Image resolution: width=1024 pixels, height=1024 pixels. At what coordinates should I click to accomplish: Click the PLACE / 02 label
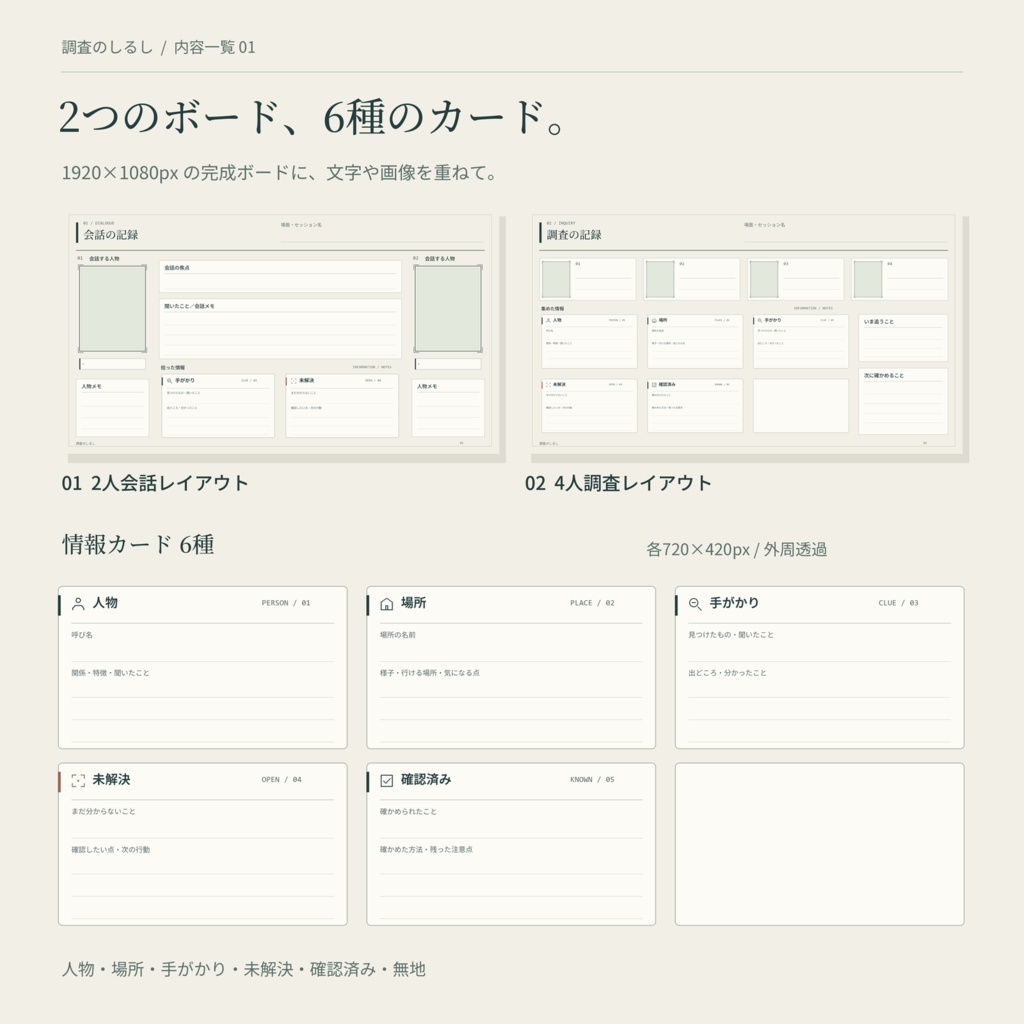coord(592,603)
